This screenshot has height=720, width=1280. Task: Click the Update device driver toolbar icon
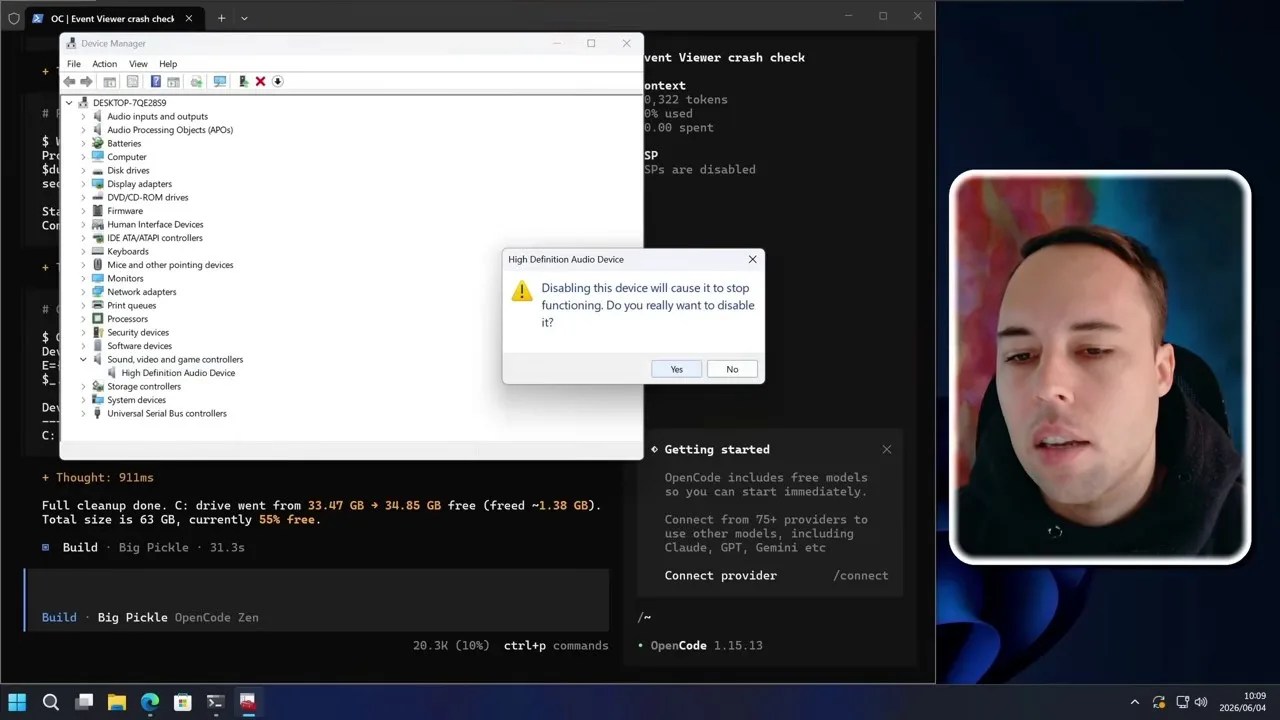point(243,81)
